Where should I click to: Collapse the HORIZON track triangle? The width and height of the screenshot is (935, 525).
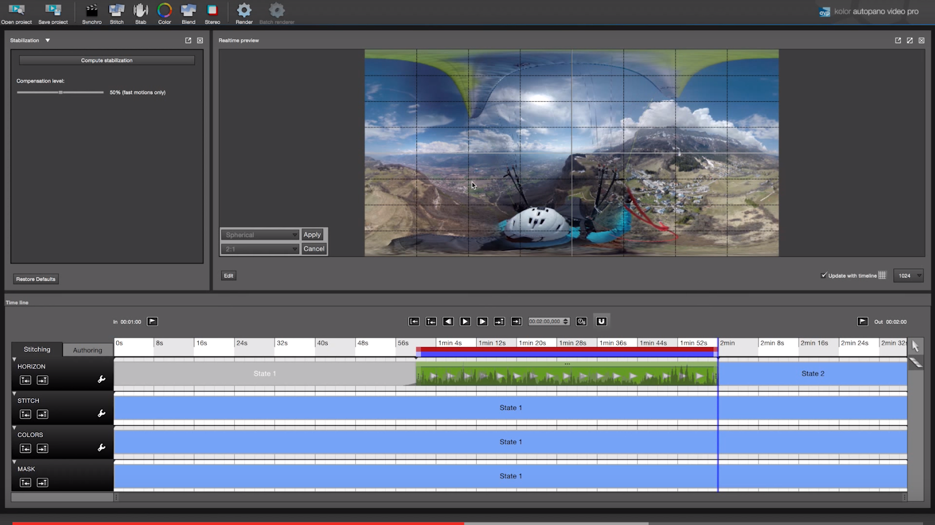[x=14, y=359]
